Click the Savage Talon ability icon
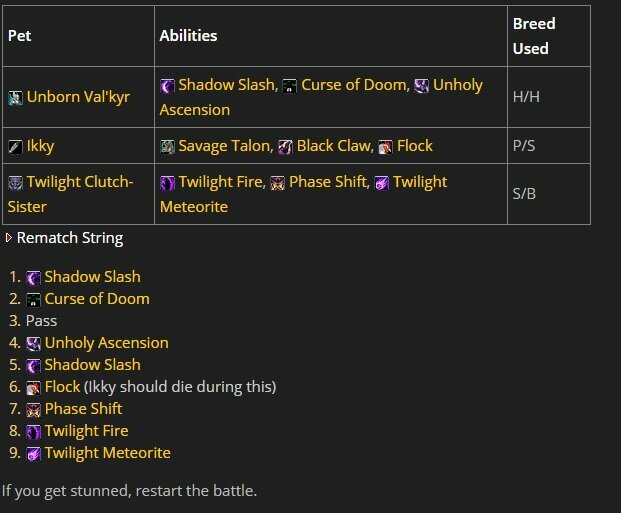Image resolution: width=621 pixels, height=513 pixels. coord(167,147)
